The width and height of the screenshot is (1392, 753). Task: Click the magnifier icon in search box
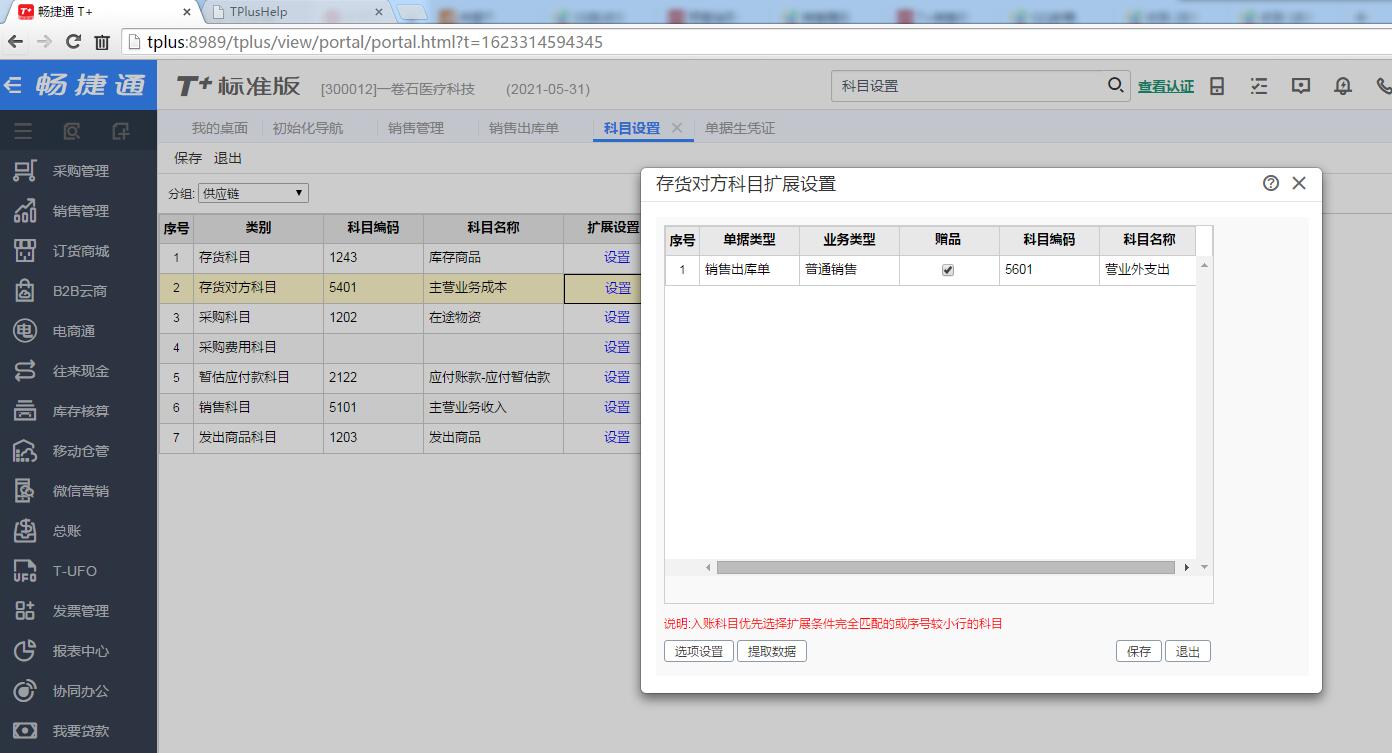click(1115, 85)
